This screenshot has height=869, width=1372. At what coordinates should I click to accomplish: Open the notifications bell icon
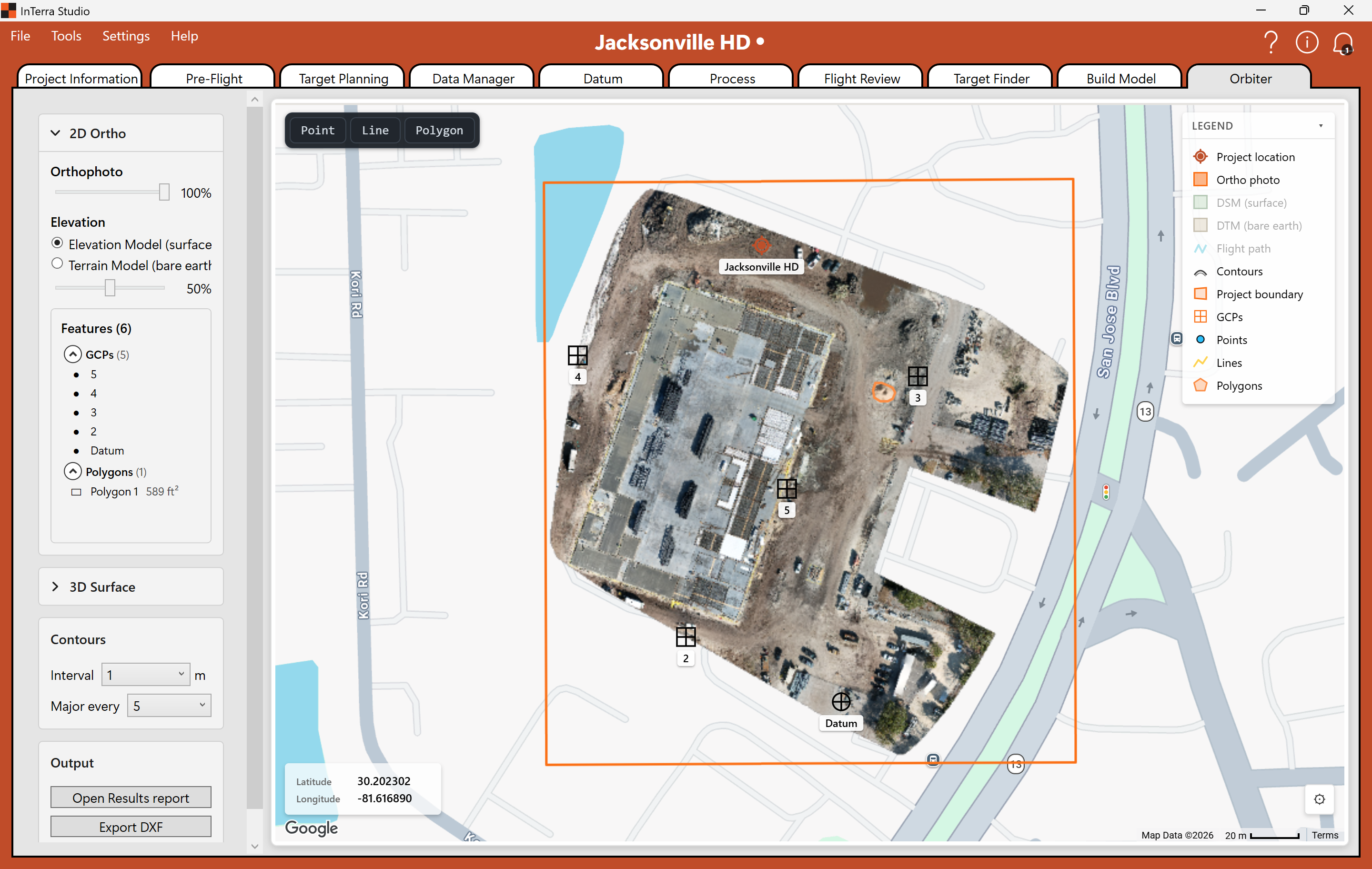tap(1343, 43)
